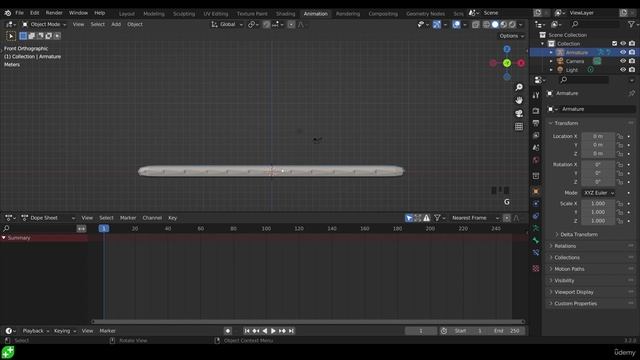
Task: Toggle X-ray mode in viewport header
Action: [x=476, y=24]
